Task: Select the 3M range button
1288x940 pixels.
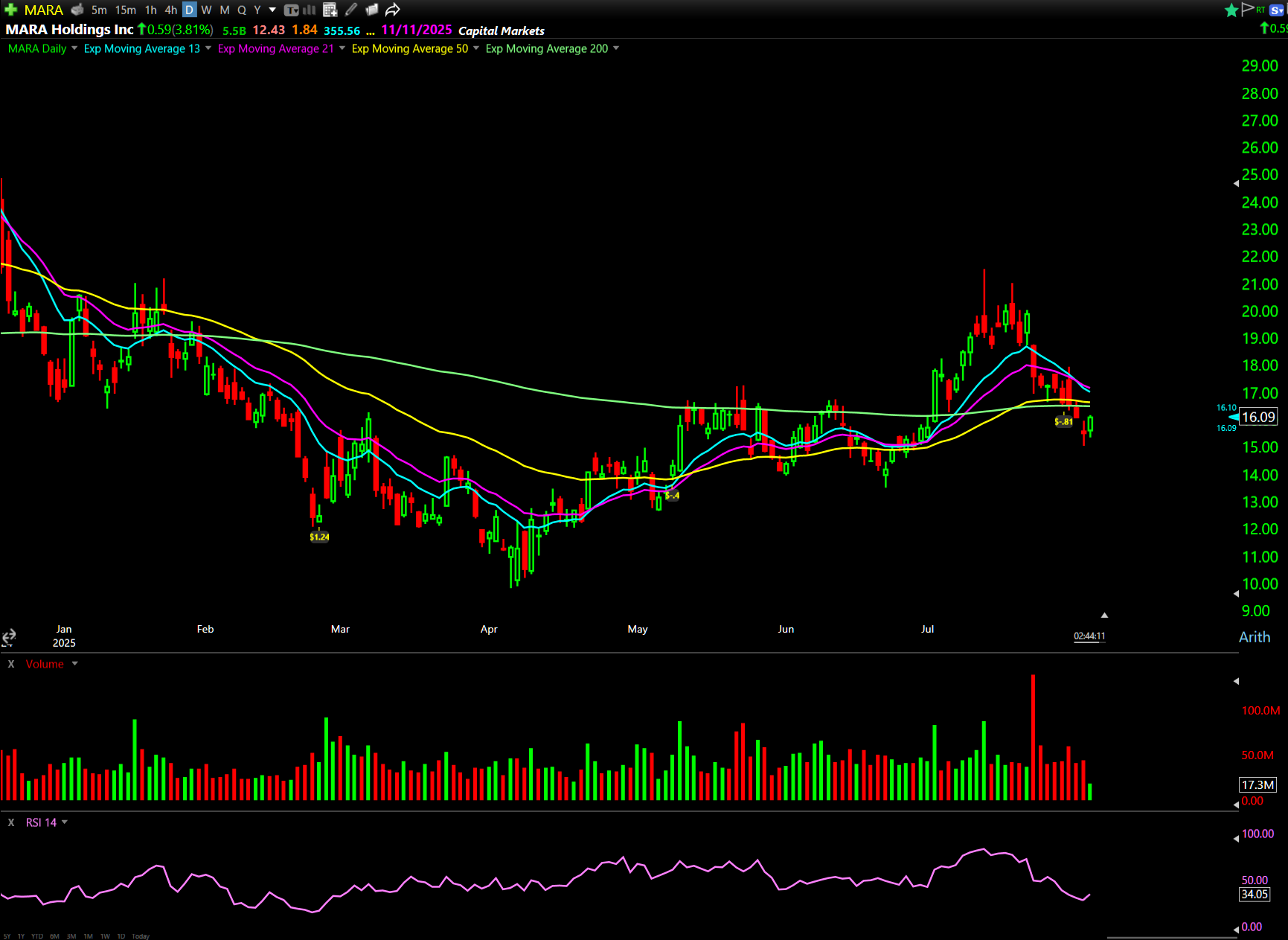Action: [71, 936]
